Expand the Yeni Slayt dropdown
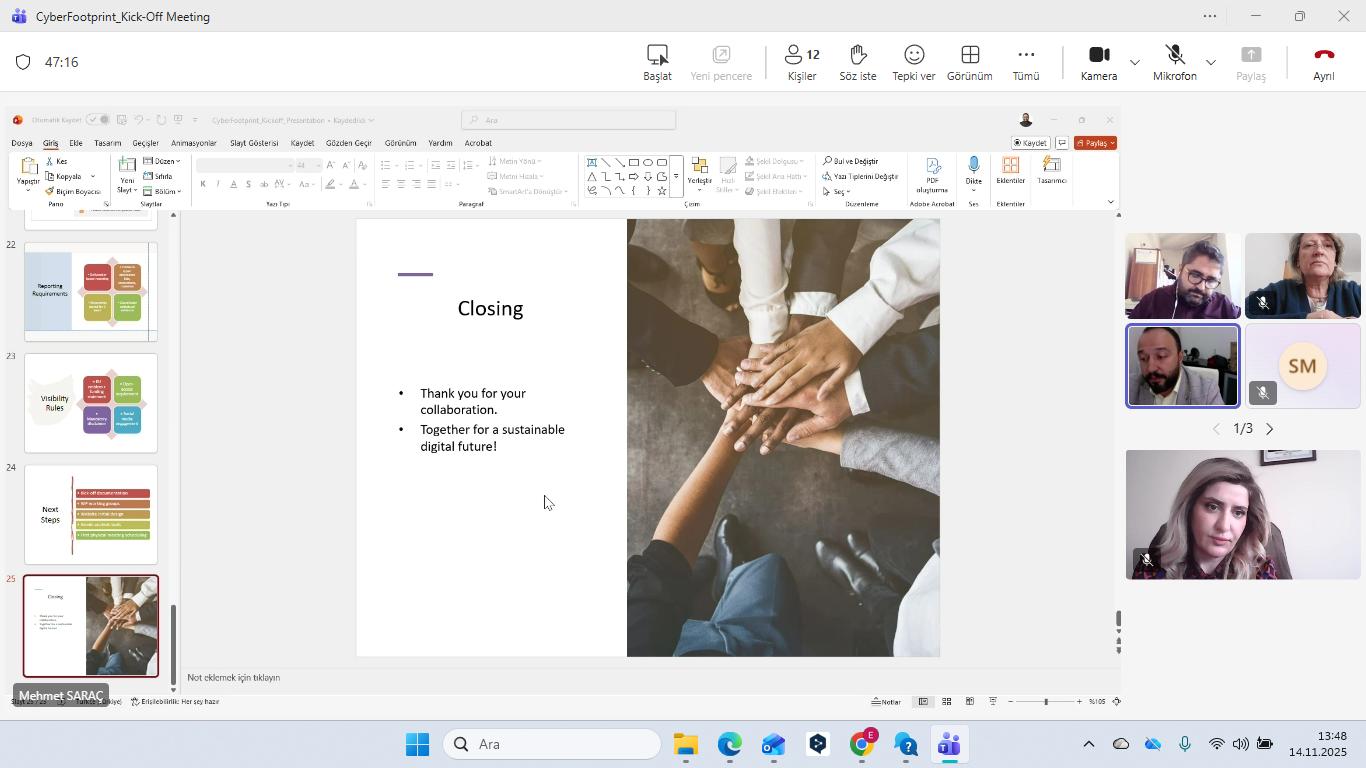This screenshot has height=768, width=1366. (x=135, y=190)
